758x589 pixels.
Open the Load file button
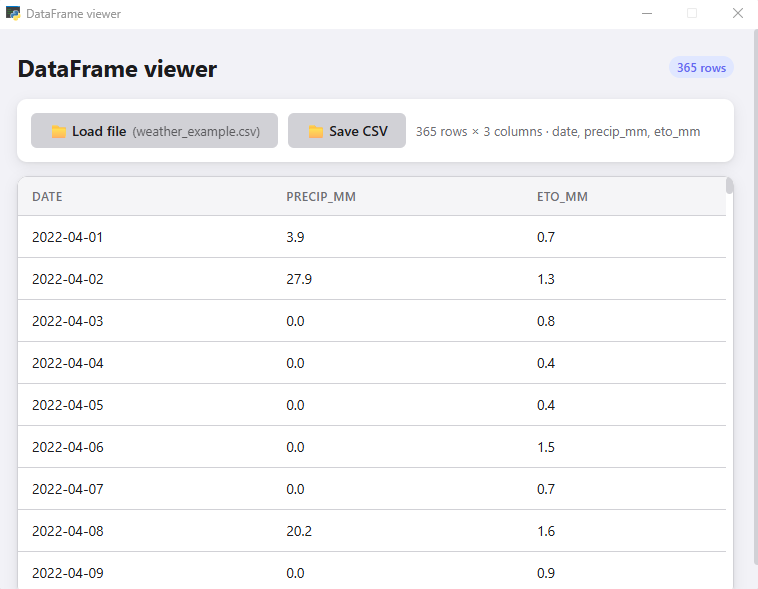click(154, 131)
